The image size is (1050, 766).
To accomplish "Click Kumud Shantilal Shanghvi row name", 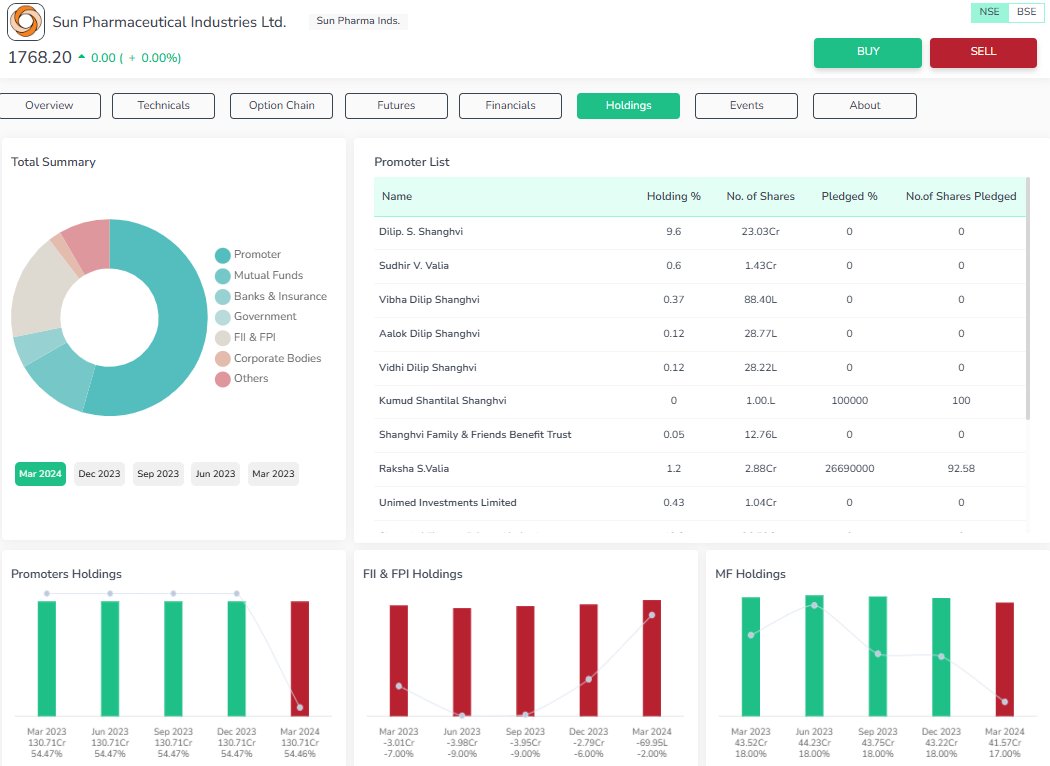I will (x=443, y=401).
